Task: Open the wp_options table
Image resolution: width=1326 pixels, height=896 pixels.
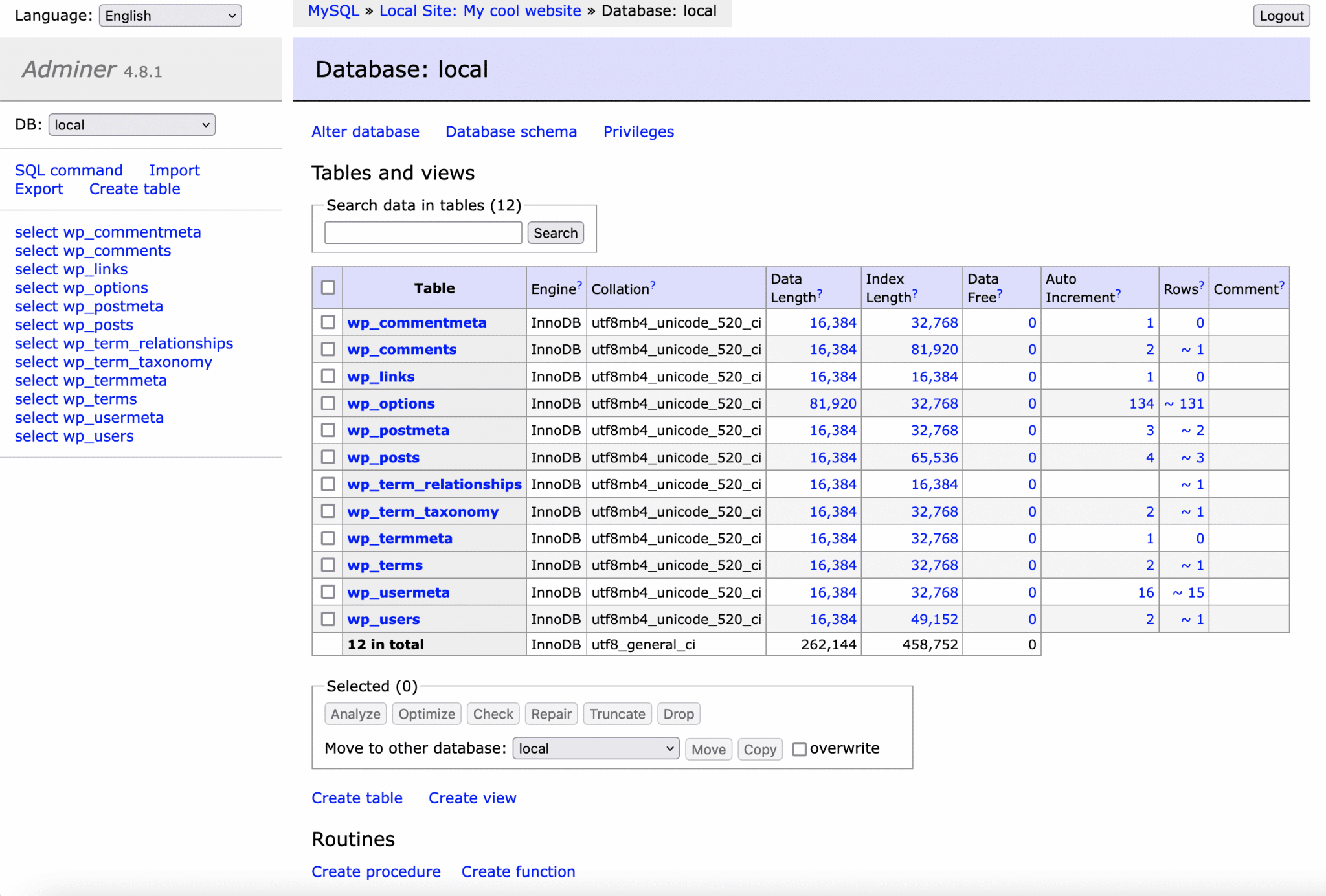Action: (391, 403)
